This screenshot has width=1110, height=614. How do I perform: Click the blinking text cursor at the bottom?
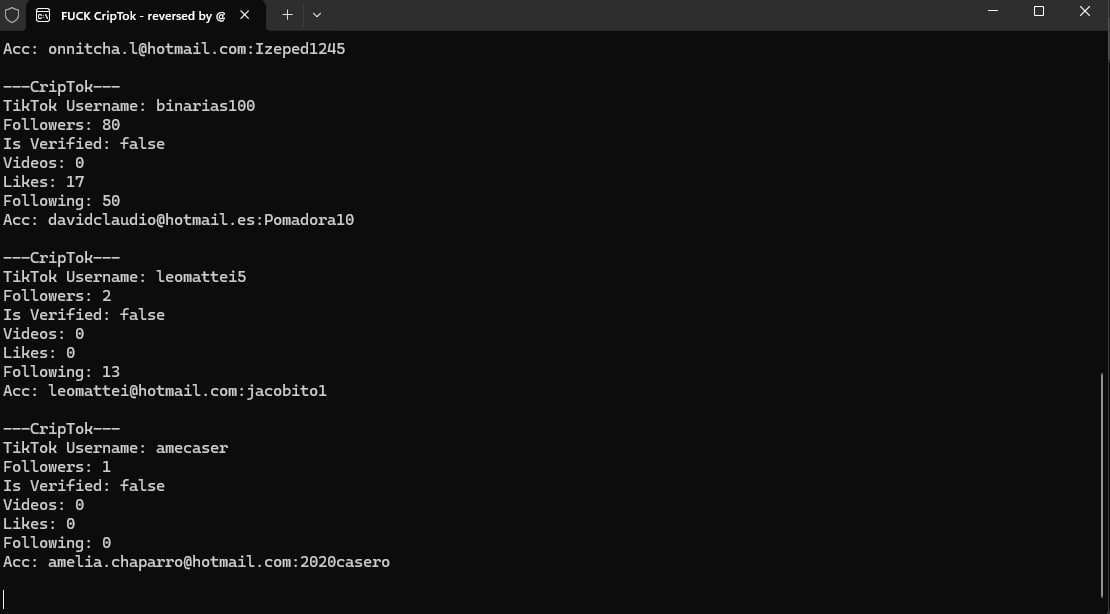click(x=4, y=599)
